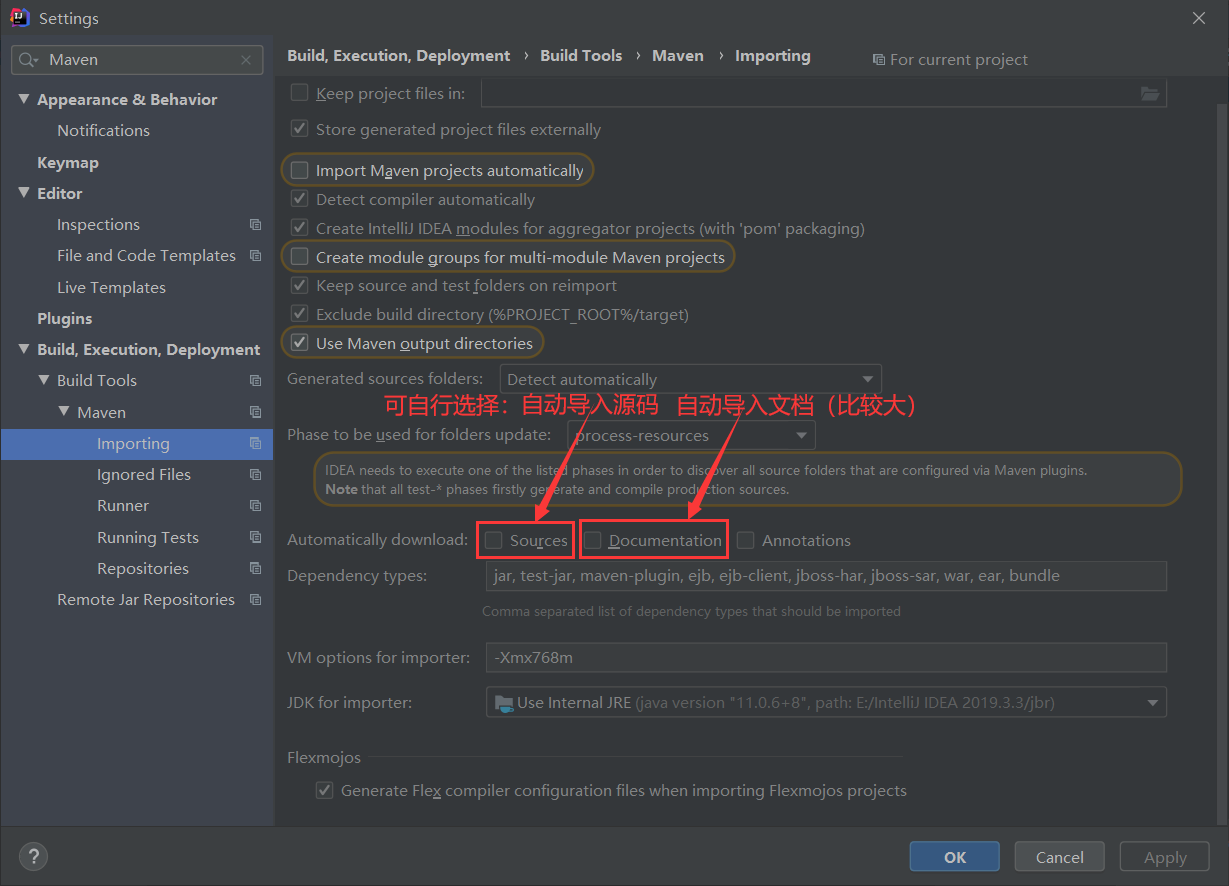Screen dimensions: 1229x886
Task: Open the Generated sources folders dropdown
Action: point(692,380)
